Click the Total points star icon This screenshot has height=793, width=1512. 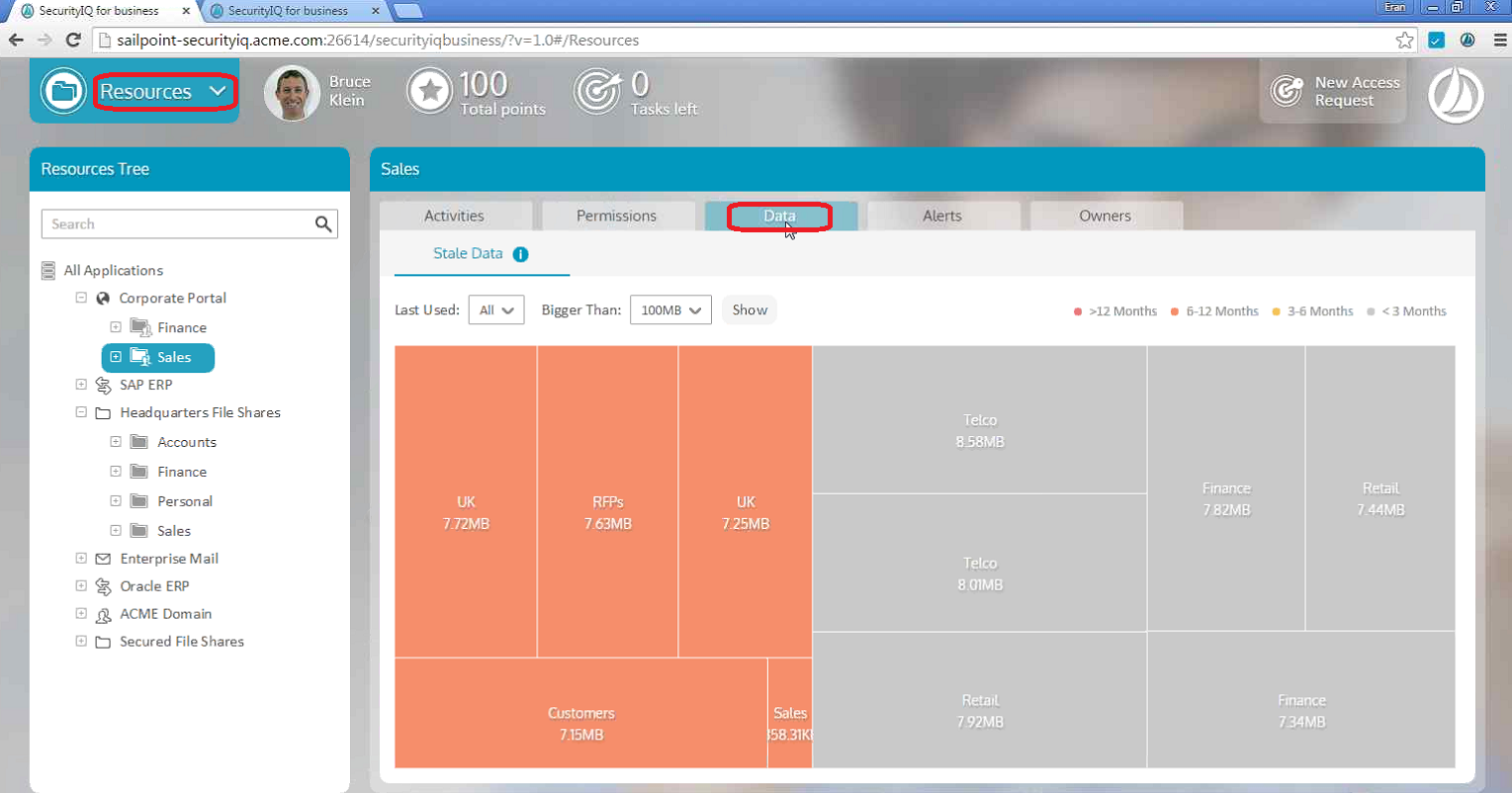coord(430,92)
